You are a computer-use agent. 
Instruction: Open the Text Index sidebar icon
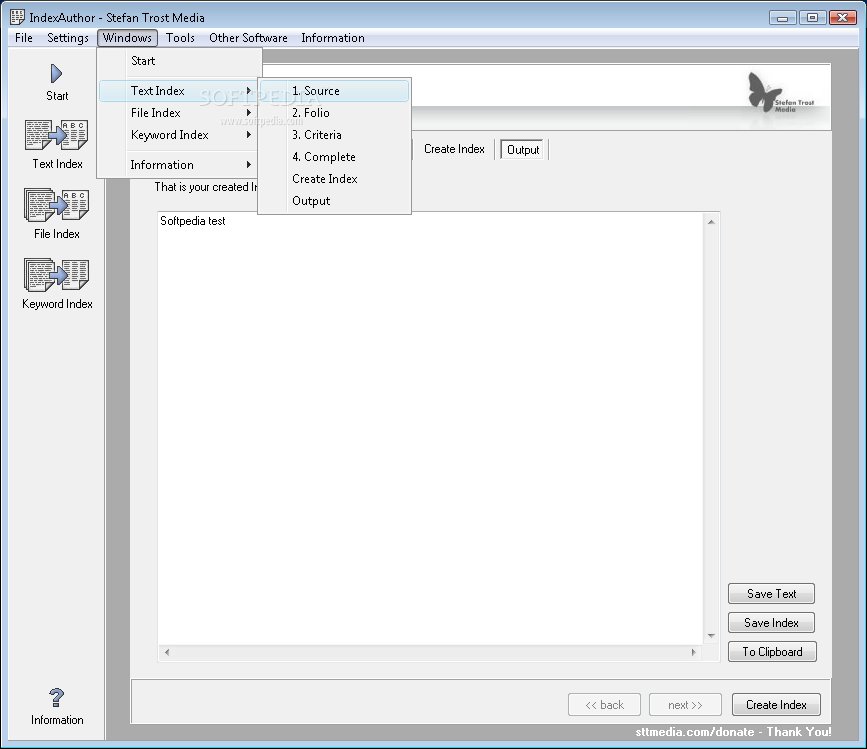56,135
